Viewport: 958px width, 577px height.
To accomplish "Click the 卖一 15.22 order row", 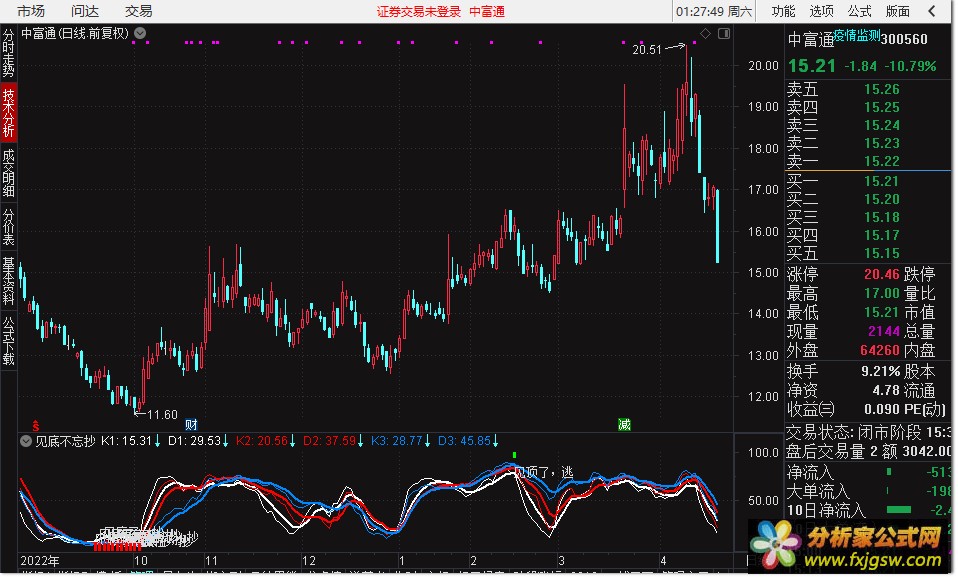I will tap(868, 161).
